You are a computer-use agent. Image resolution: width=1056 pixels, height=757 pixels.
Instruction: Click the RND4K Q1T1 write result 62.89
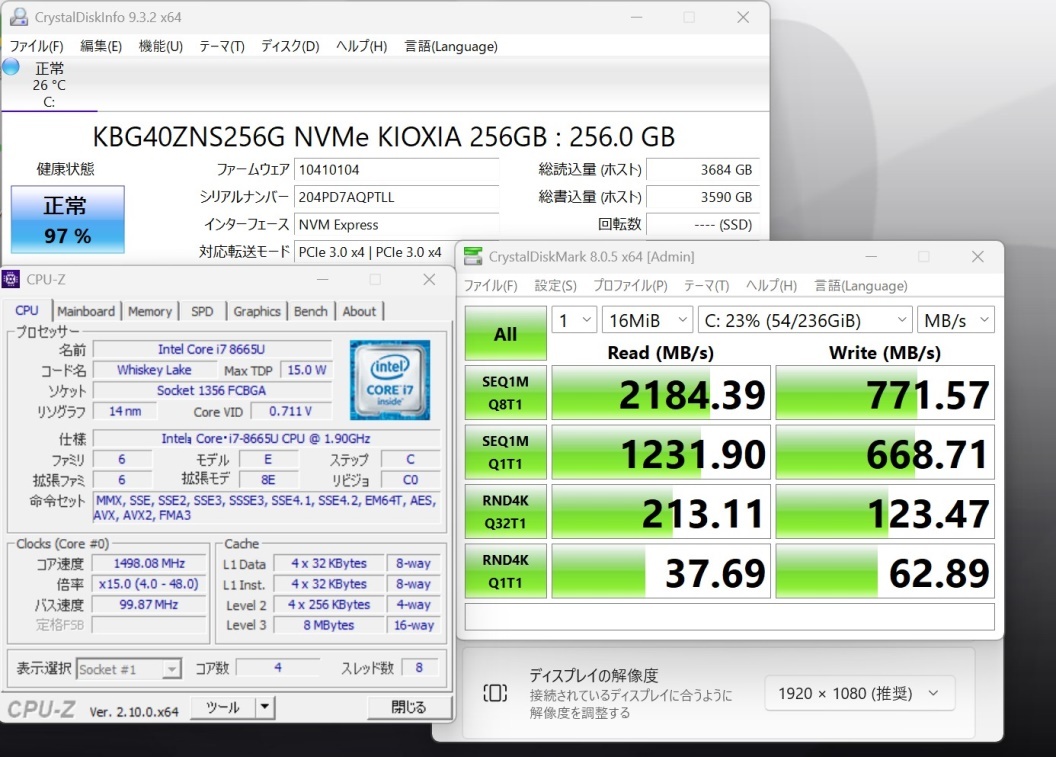pos(885,571)
